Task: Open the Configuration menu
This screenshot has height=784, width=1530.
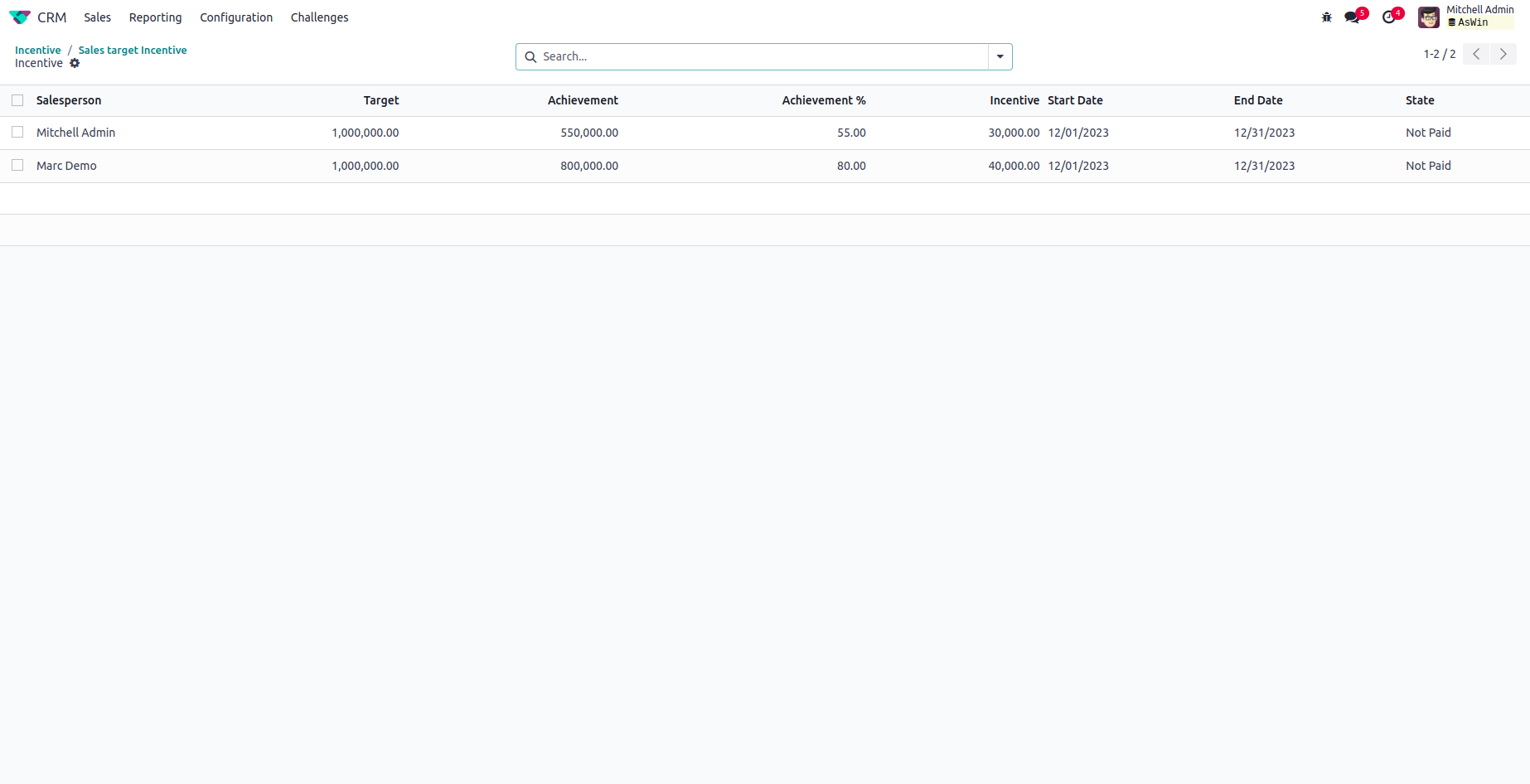Action: [236, 17]
